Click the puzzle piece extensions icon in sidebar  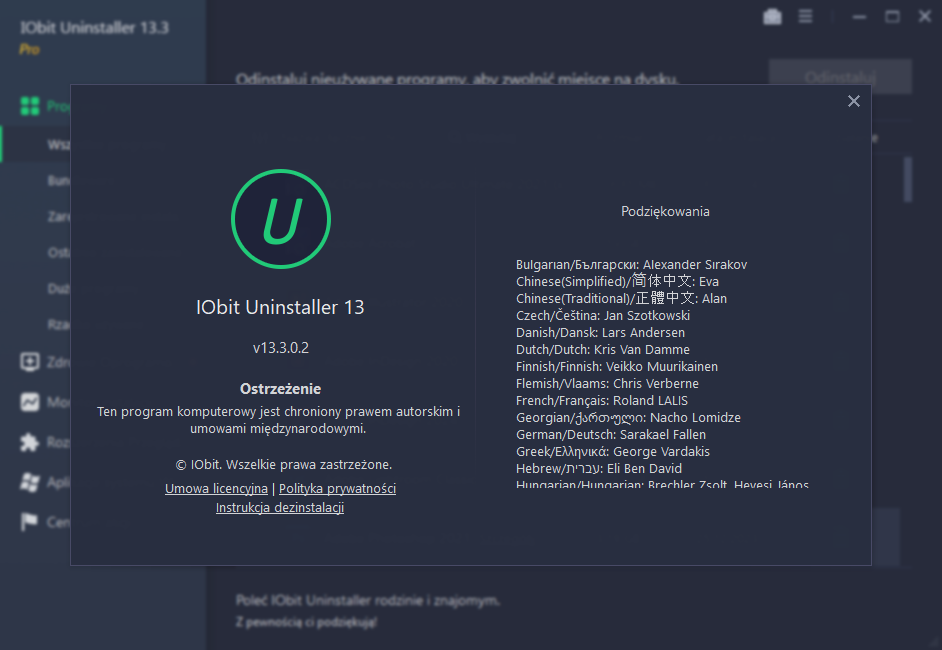[29, 442]
